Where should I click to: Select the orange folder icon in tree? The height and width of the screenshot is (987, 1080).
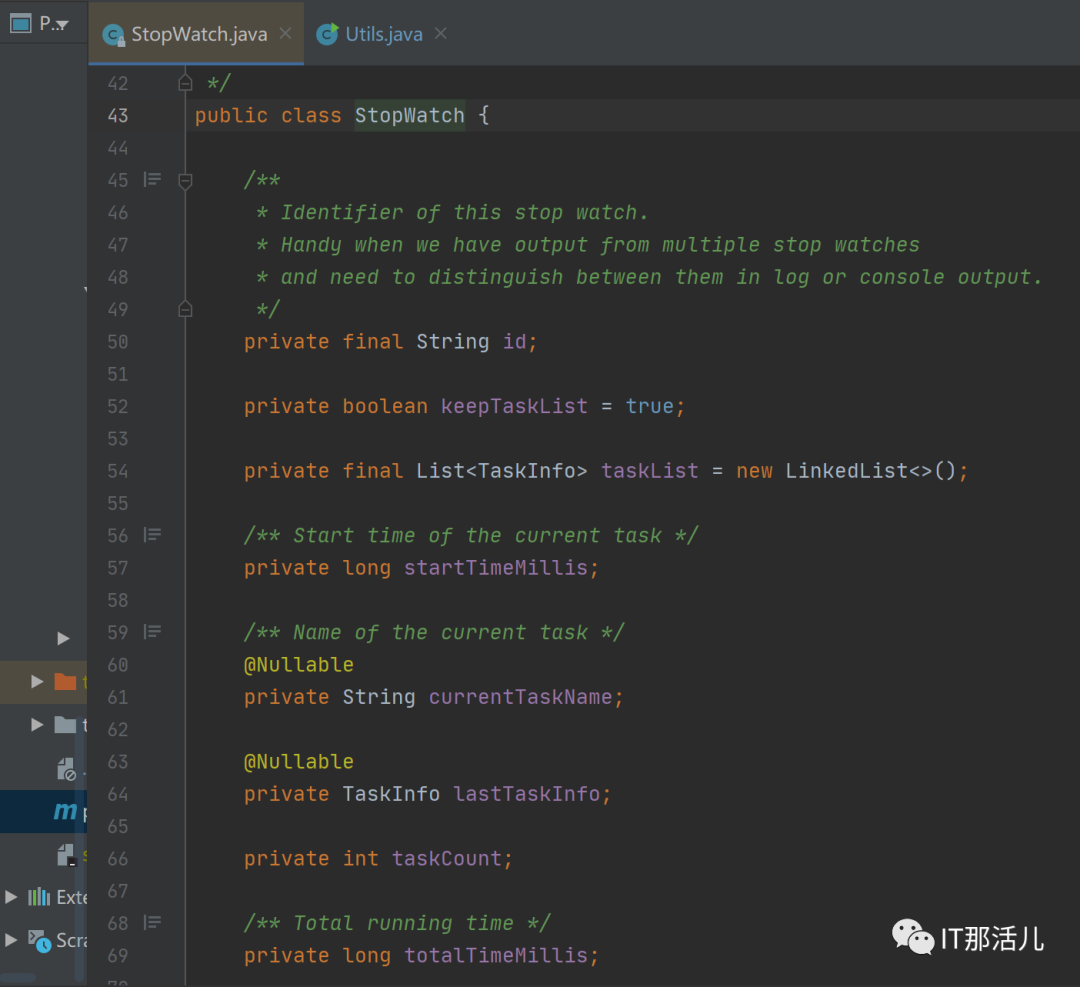(65, 682)
